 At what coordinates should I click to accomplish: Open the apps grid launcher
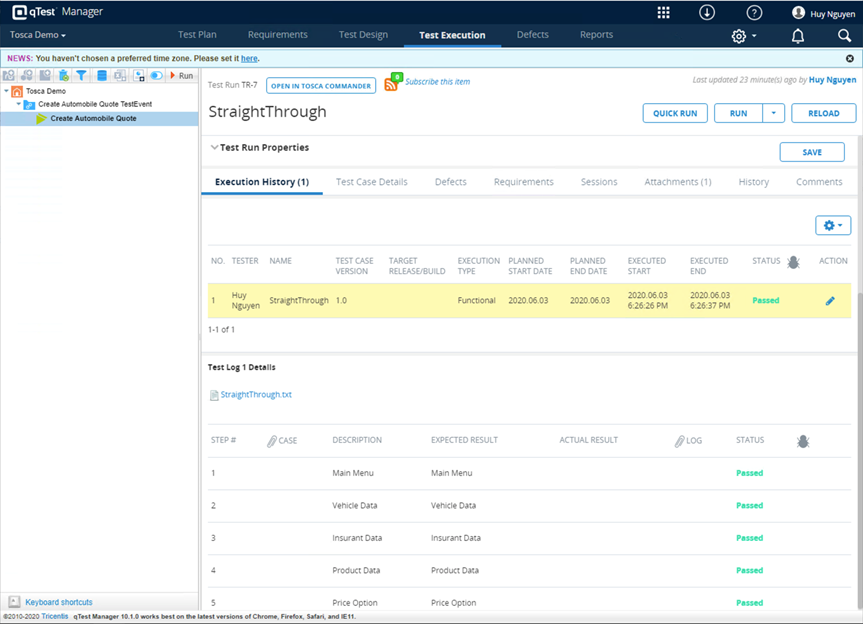point(664,13)
